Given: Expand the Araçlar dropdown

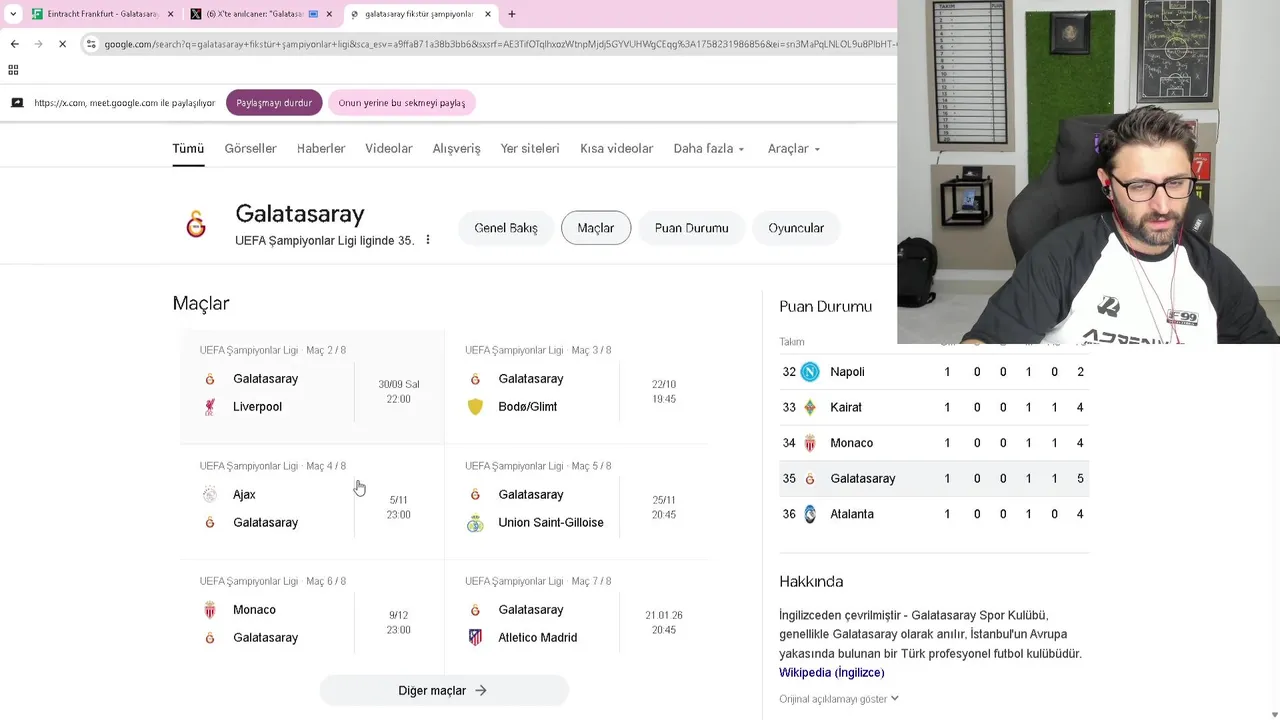Looking at the screenshot, I should tap(794, 148).
